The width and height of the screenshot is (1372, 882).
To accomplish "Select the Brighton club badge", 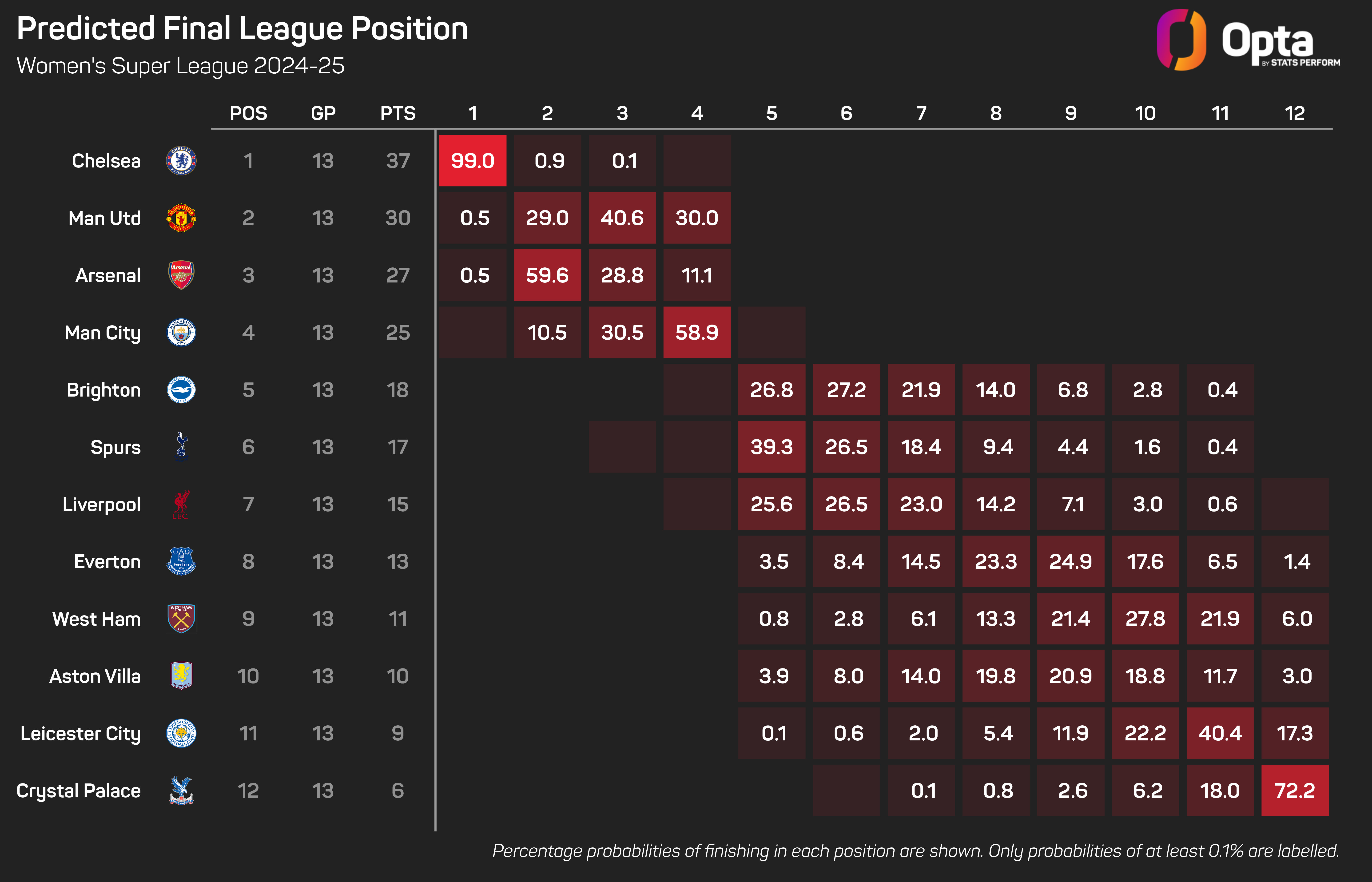I will 181,390.
